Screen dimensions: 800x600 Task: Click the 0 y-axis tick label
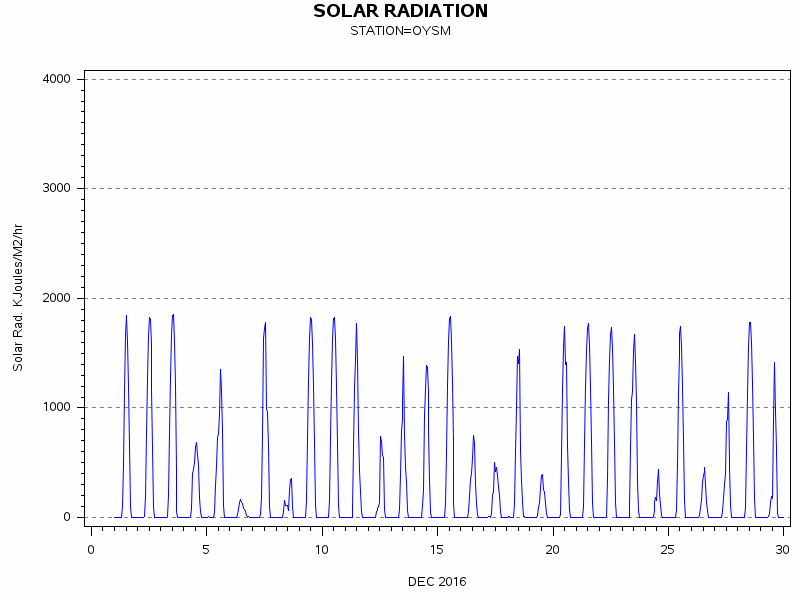(x=67, y=517)
